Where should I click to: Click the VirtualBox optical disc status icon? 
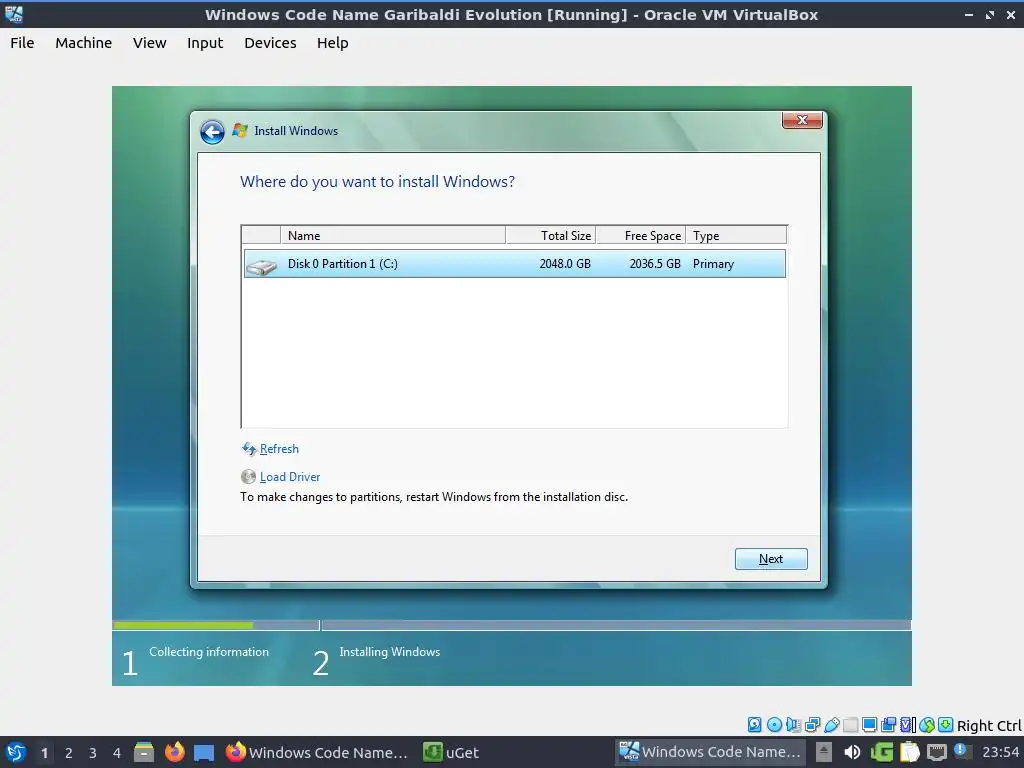775,724
